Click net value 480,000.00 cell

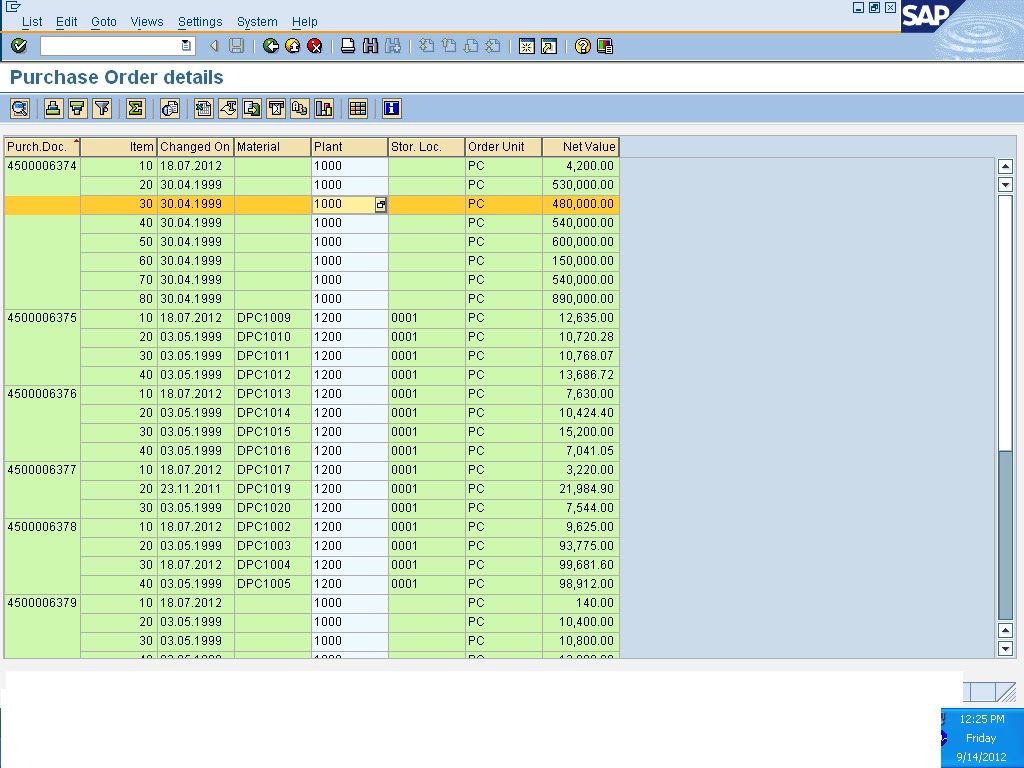point(581,204)
